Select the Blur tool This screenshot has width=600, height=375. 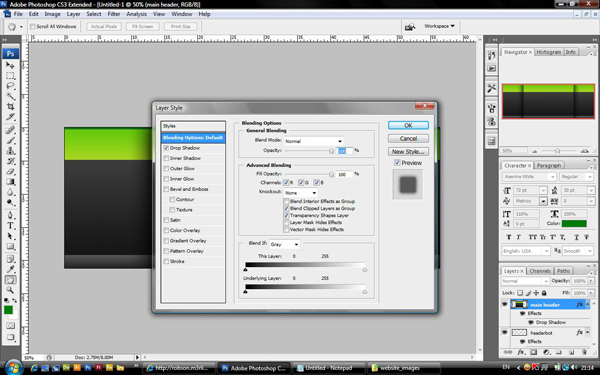coord(10,192)
